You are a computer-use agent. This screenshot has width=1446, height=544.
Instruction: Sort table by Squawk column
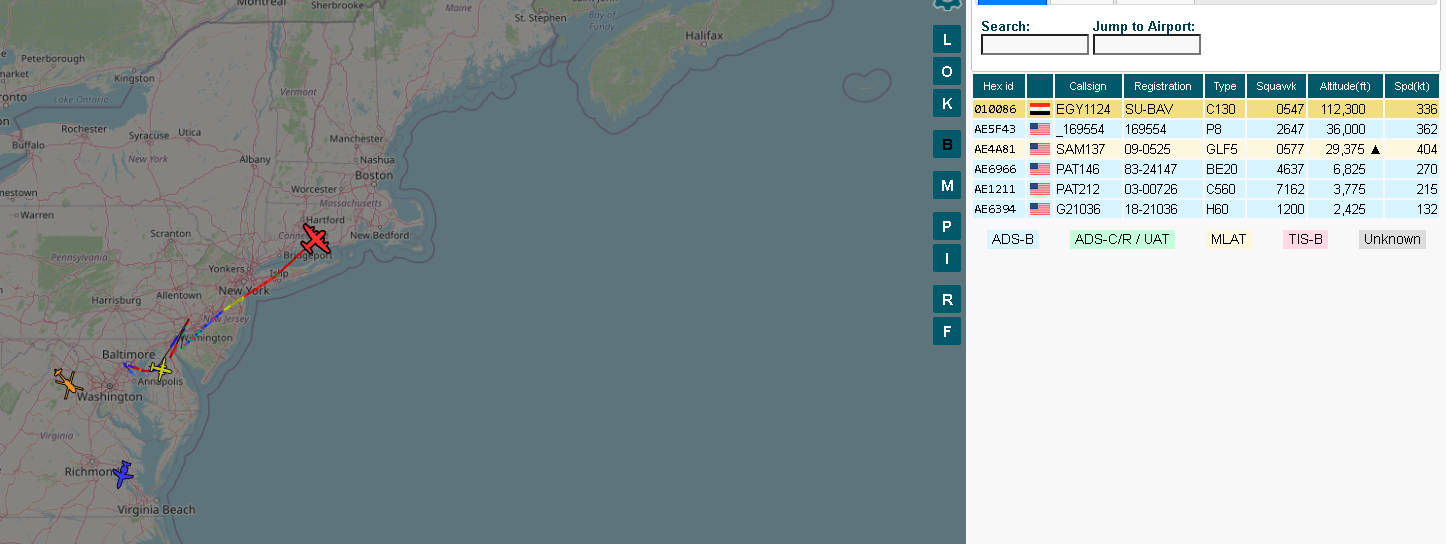[x=1275, y=86]
